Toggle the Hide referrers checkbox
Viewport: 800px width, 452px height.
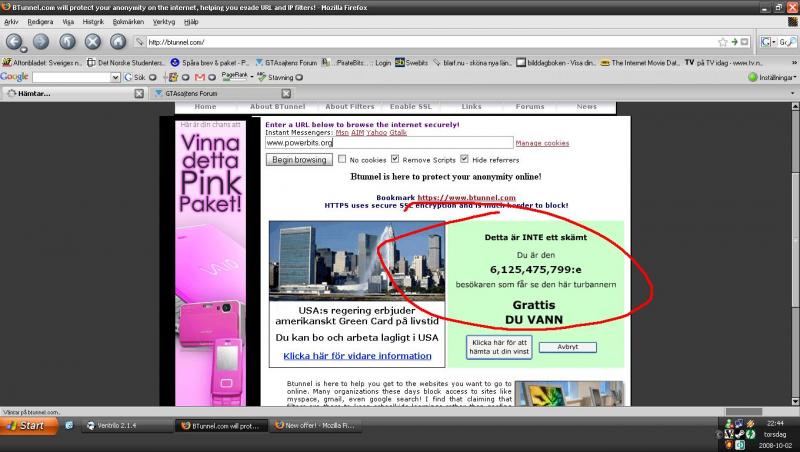point(464,159)
